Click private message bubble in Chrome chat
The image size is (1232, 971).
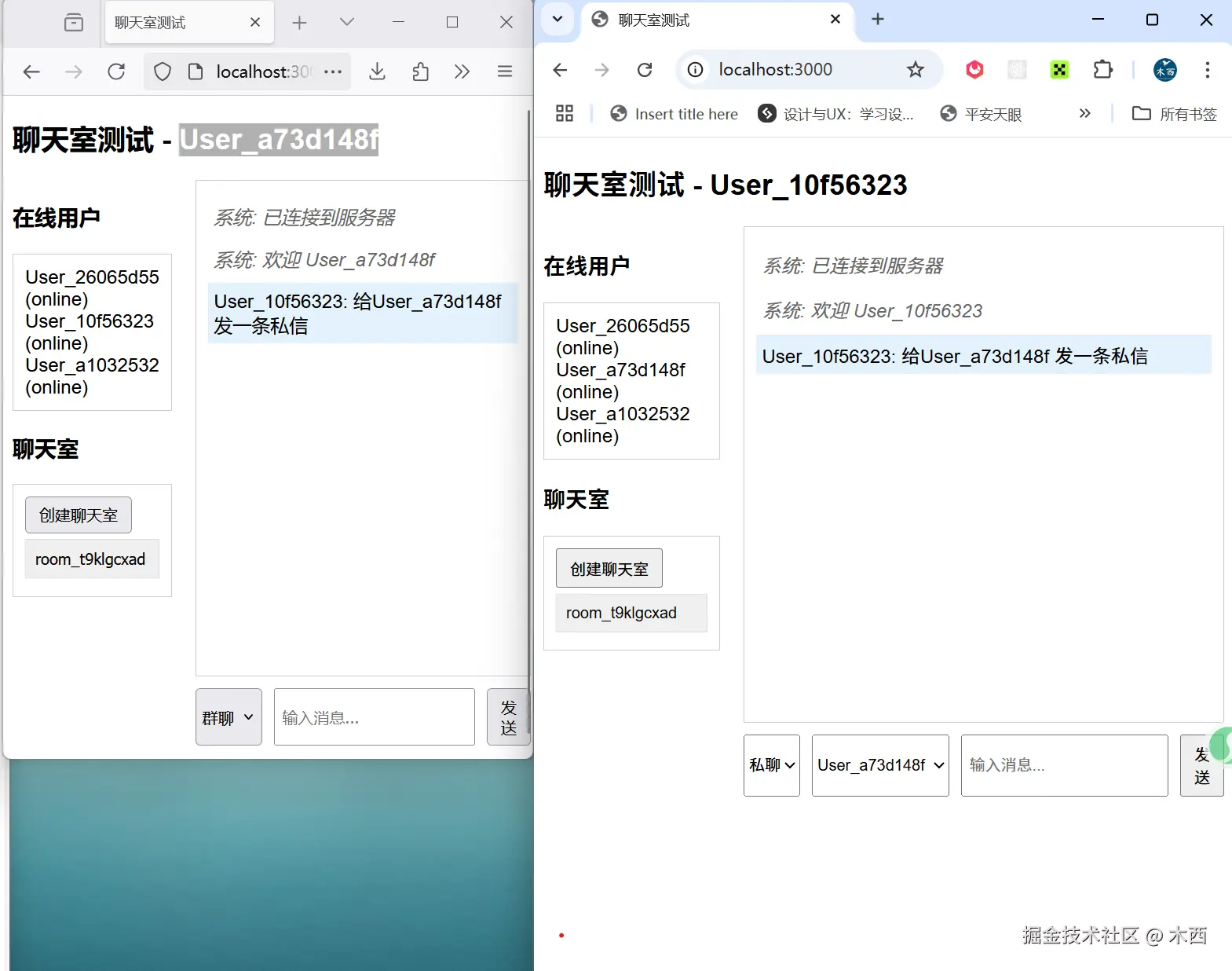(x=984, y=355)
